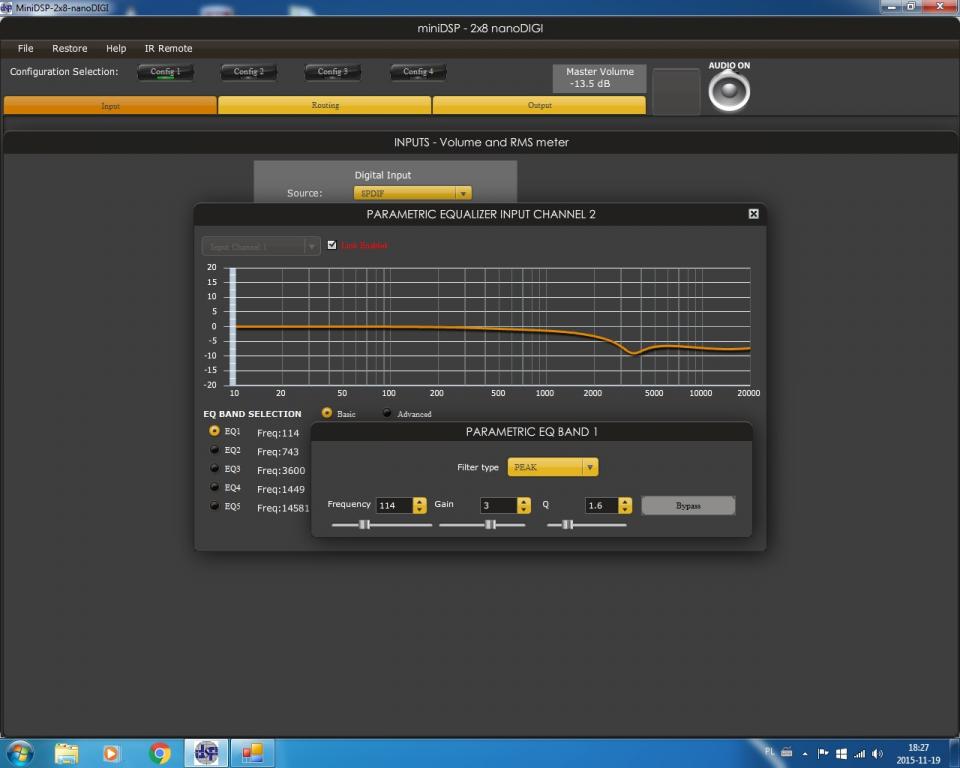Open the IR Remote menu
This screenshot has height=768, width=960.
[x=168, y=48]
